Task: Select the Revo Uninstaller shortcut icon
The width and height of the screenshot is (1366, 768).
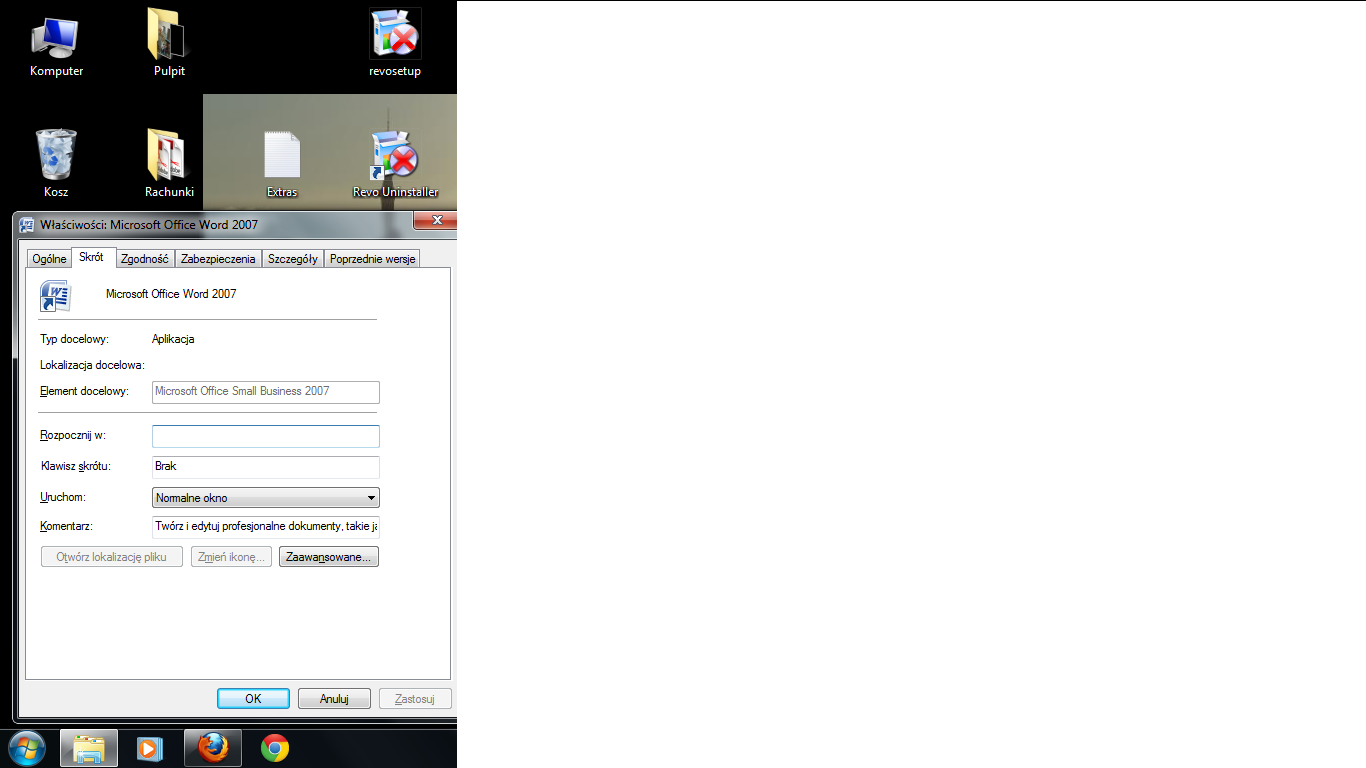Action: [x=395, y=164]
